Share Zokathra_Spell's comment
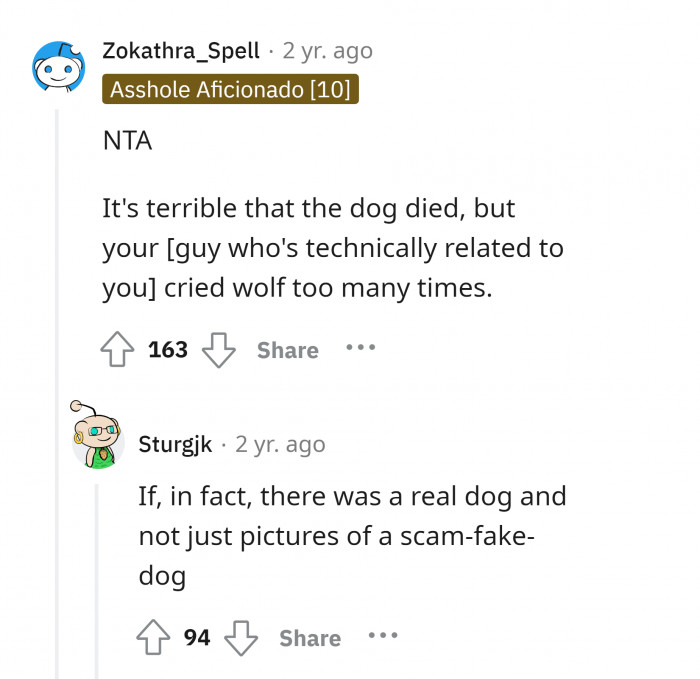The width and height of the screenshot is (700, 679). tap(287, 350)
